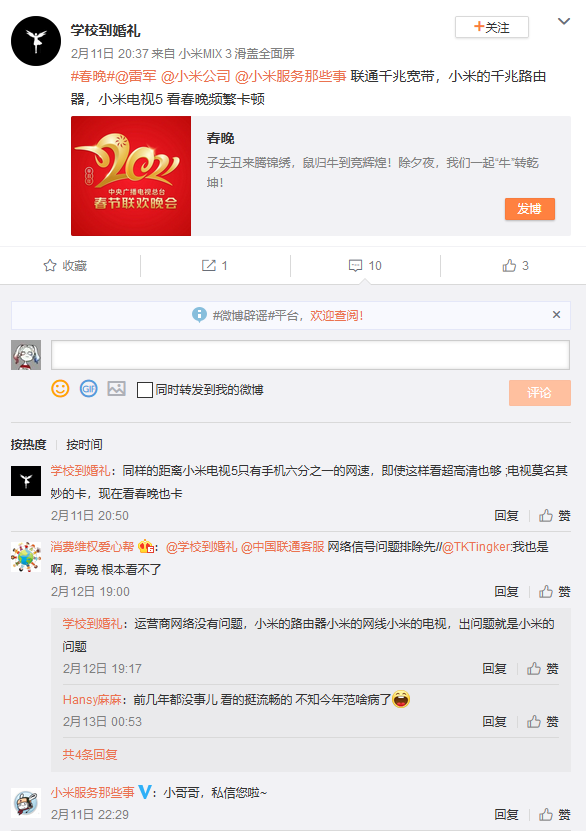Click the orange 发博 button
This screenshot has height=831, width=586.
coord(530,209)
